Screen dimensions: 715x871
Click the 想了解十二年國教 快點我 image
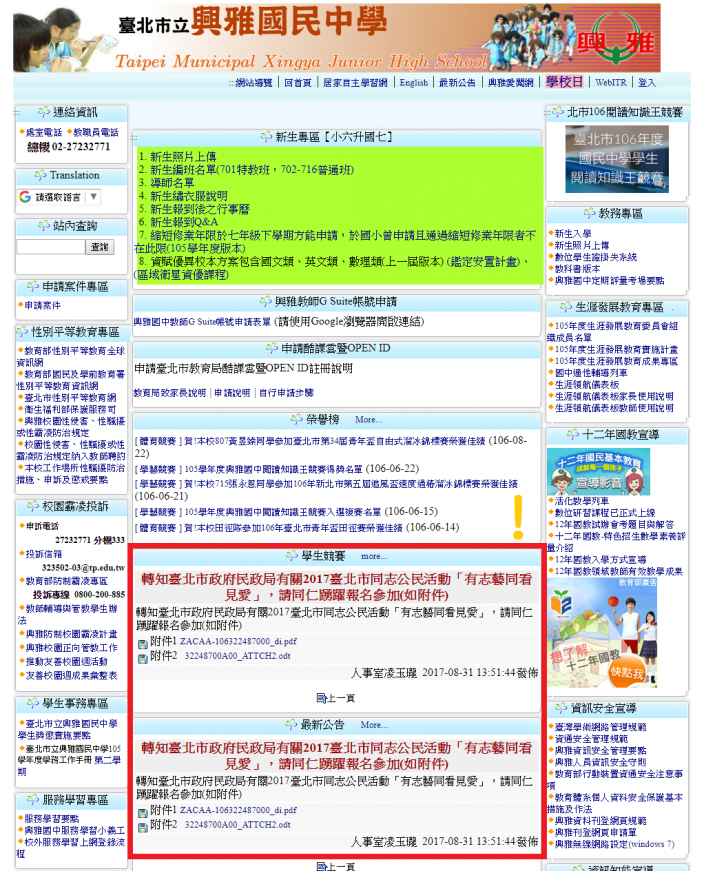[602, 633]
